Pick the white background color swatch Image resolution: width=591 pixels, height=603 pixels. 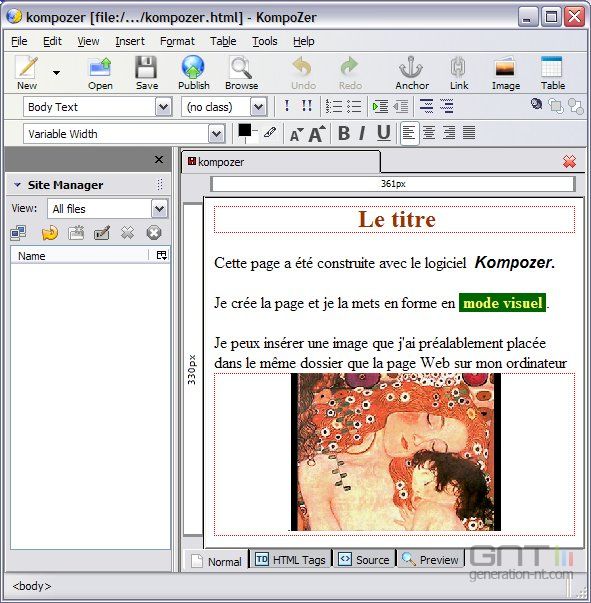click(x=253, y=138)
